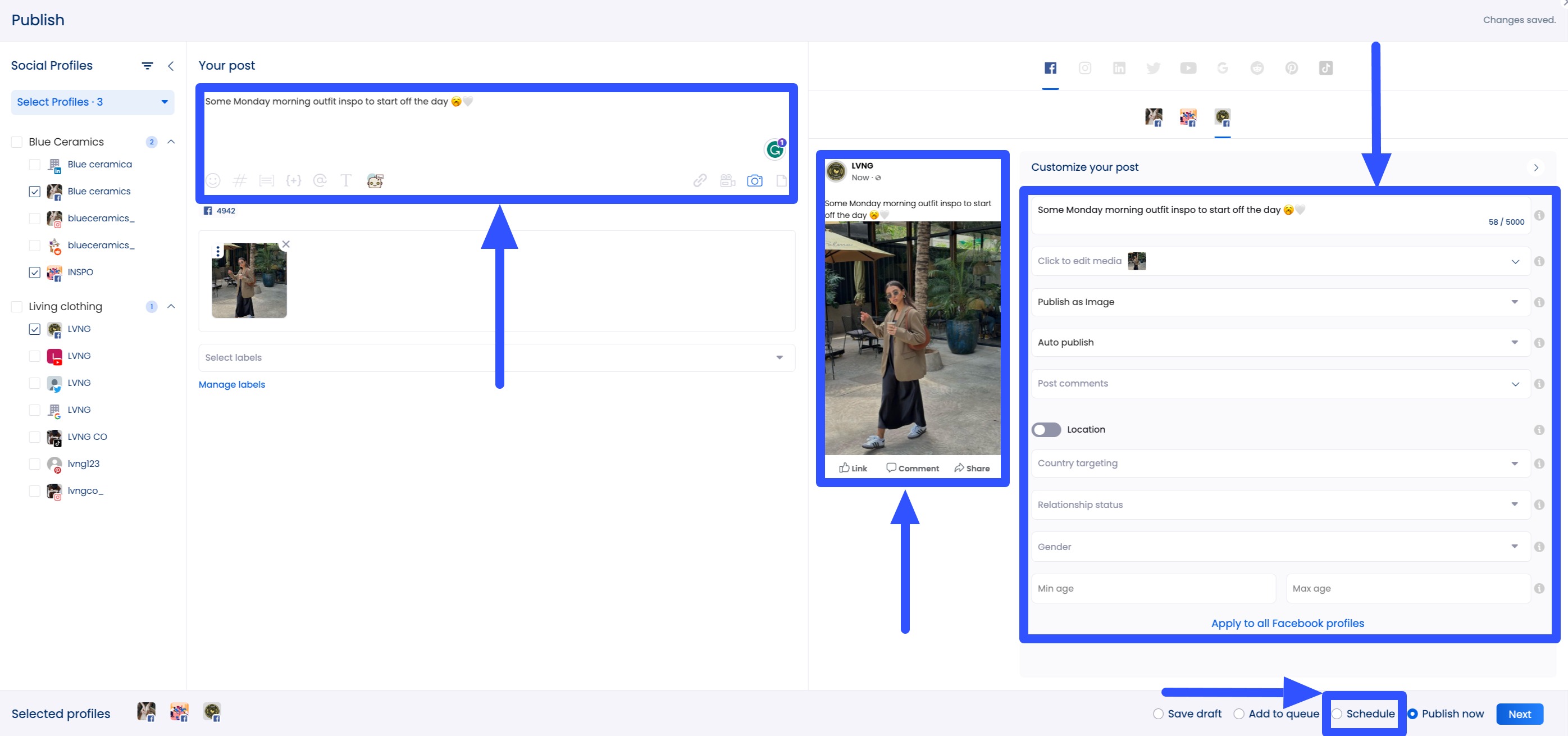Add a photo using the camera icon
Image resolution: width=1568 pixels, height=736 pixels.
click(x=755, y=180)
